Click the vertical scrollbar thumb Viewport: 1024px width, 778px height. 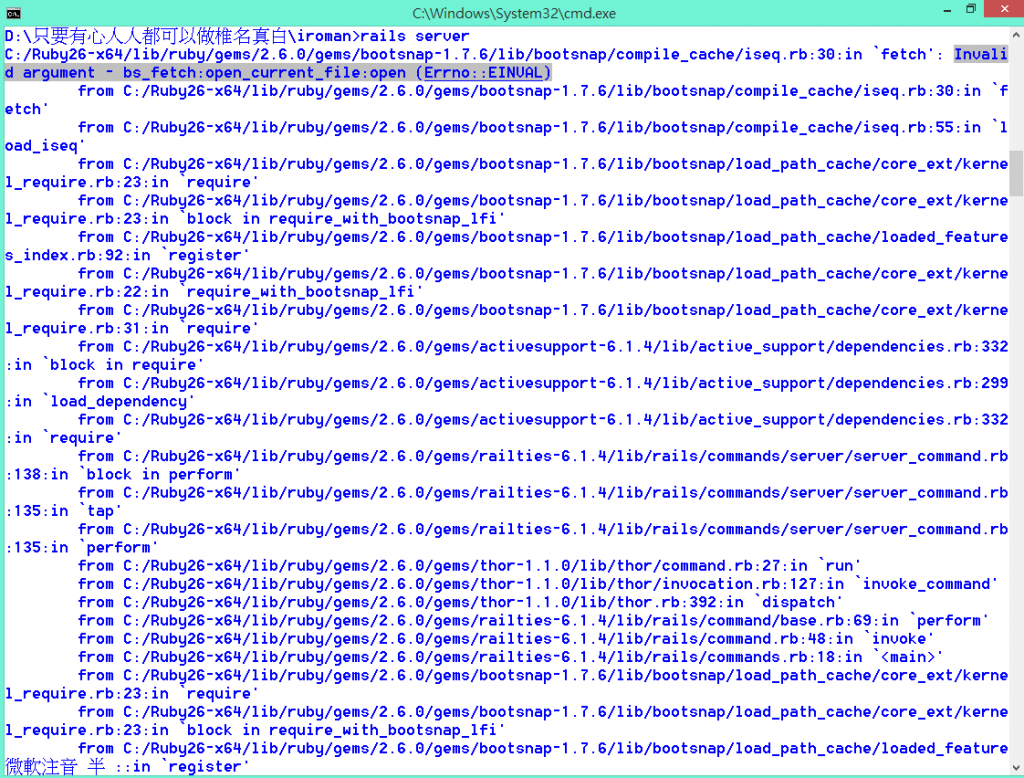(1016, 173)
